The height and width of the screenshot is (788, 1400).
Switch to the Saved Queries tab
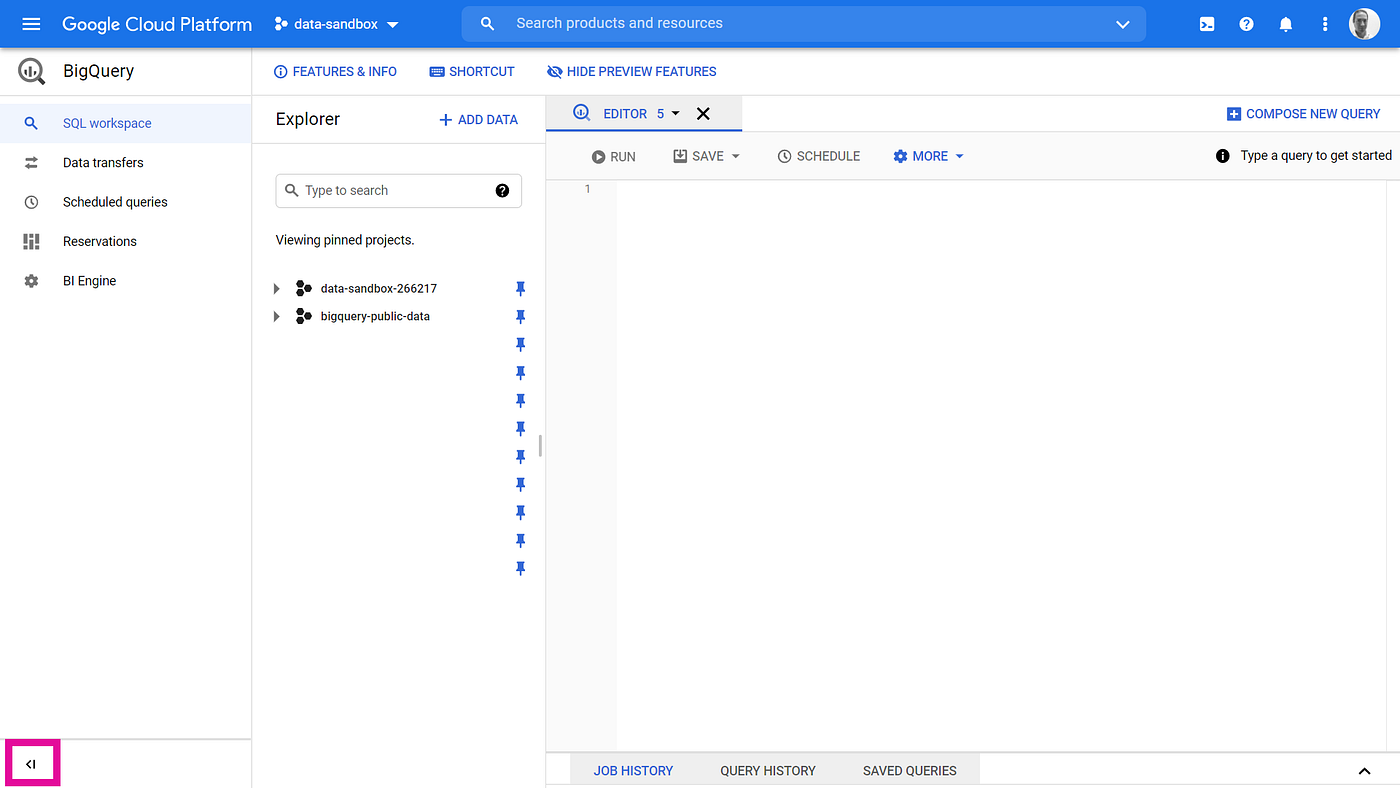(x=908, y=770)
